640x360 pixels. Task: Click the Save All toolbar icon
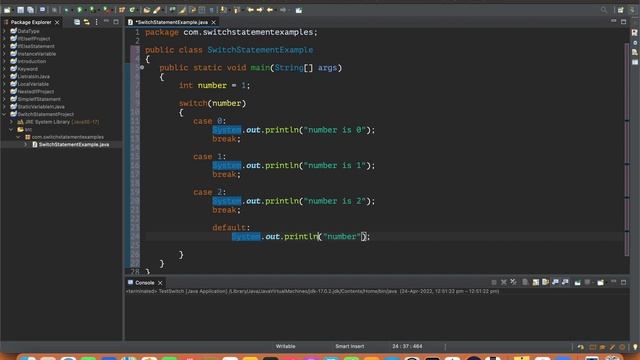pos(30,10)
